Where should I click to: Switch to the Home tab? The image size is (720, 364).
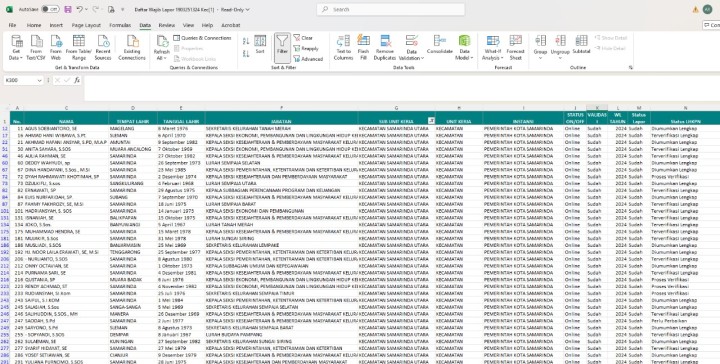[x=34, y=25]
